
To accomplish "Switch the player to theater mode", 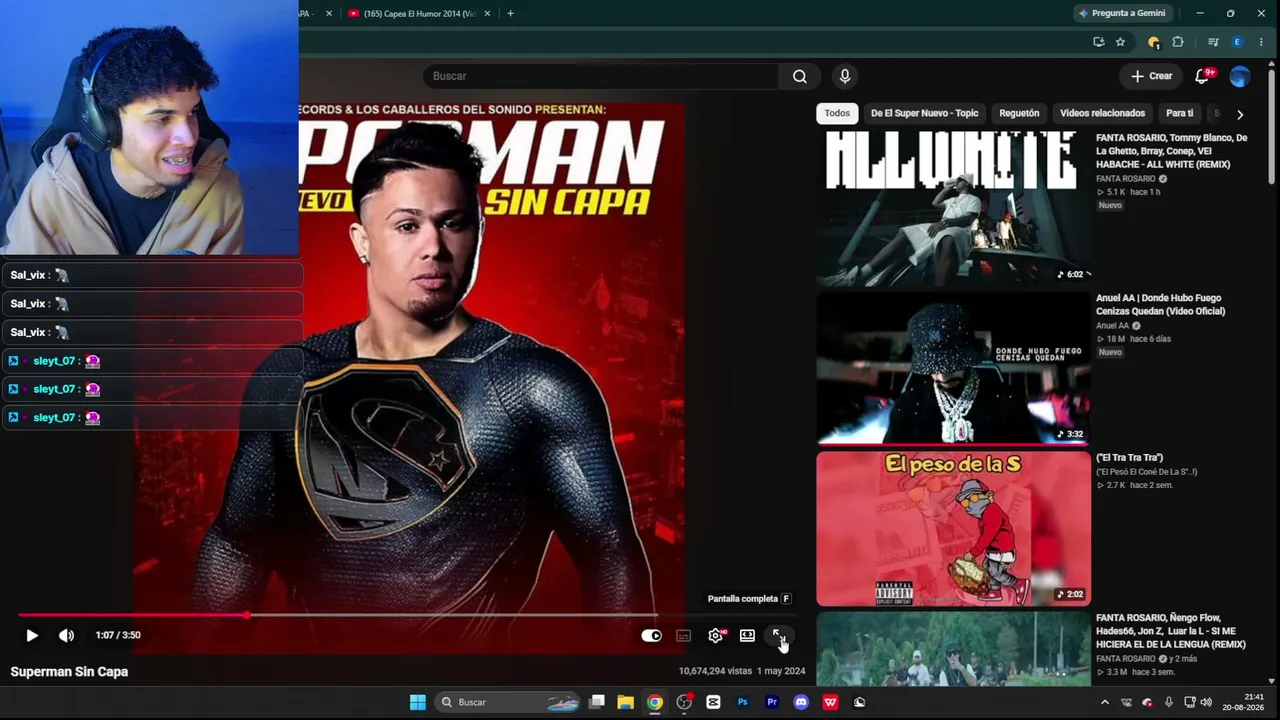I will 747,635.
